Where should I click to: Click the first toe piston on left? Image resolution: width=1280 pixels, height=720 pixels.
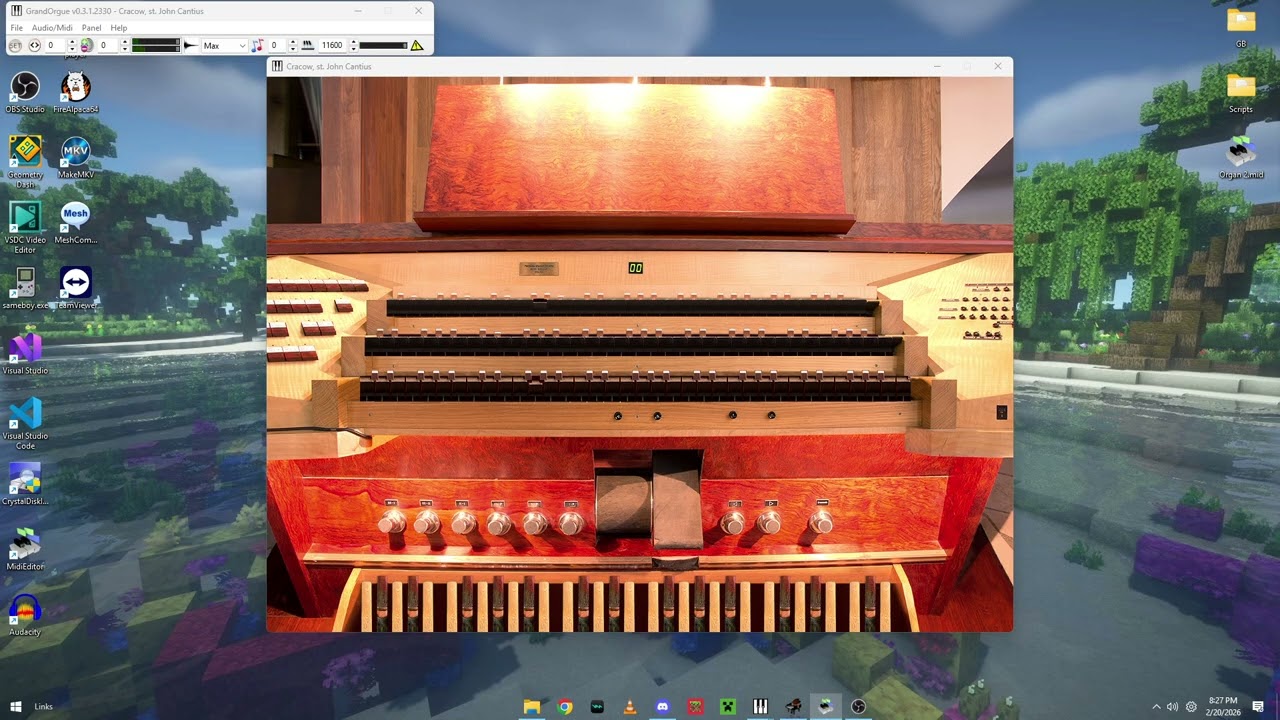(391, 521)
